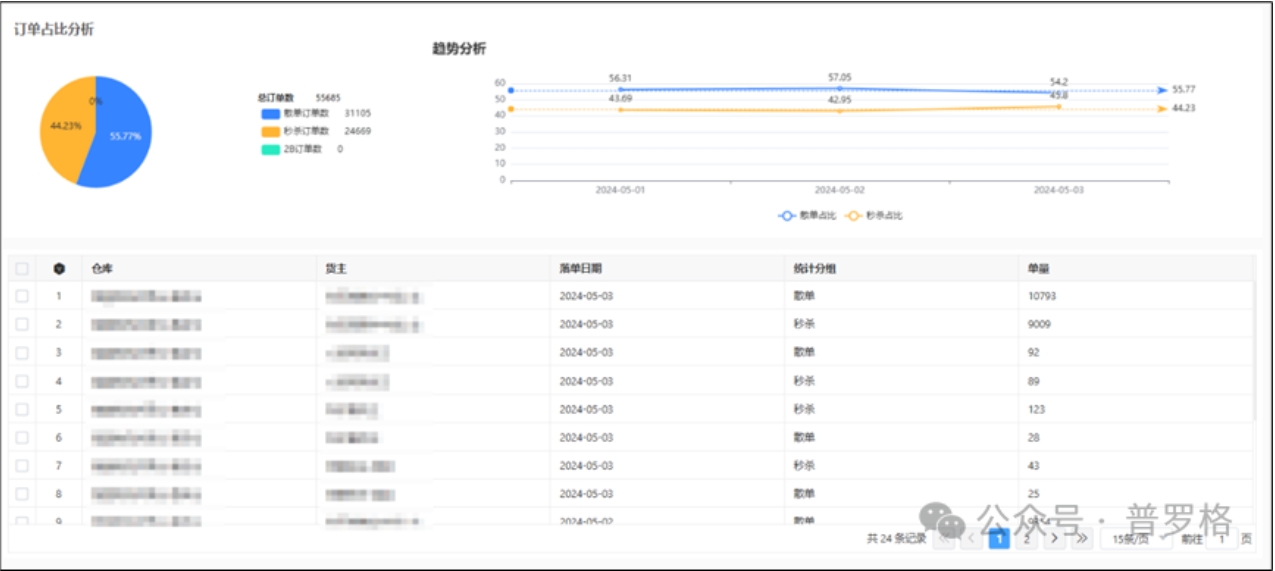Click the 仓库 column header
Screen dimensions: 1275x571
(102, 268)
